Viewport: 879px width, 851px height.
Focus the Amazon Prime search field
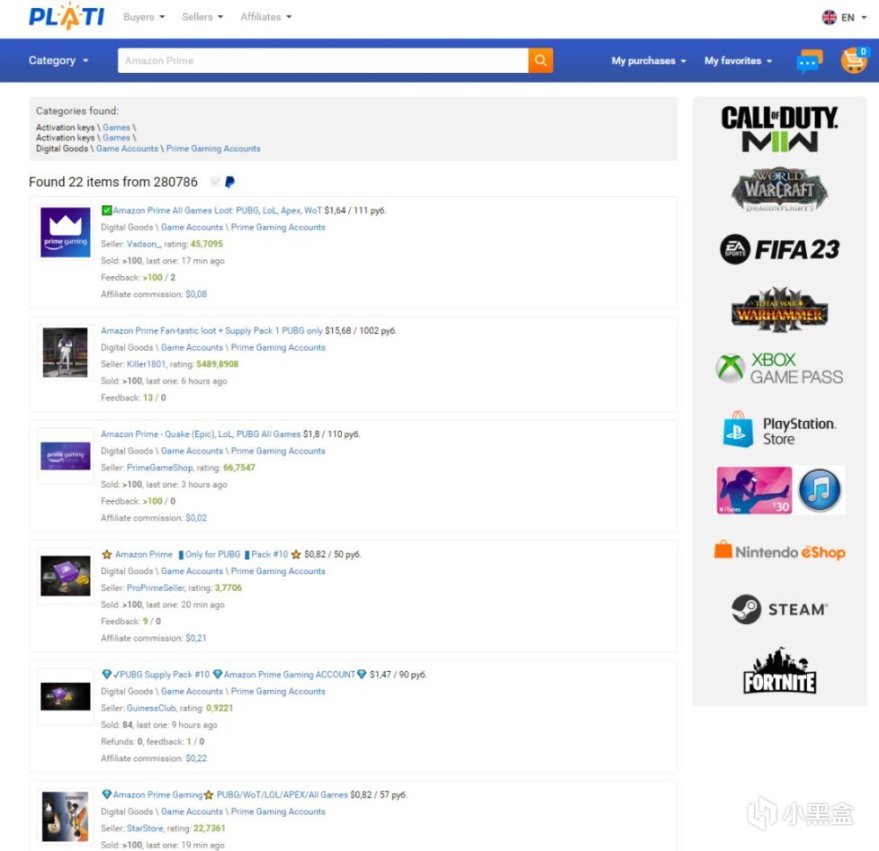coord(323,61)
